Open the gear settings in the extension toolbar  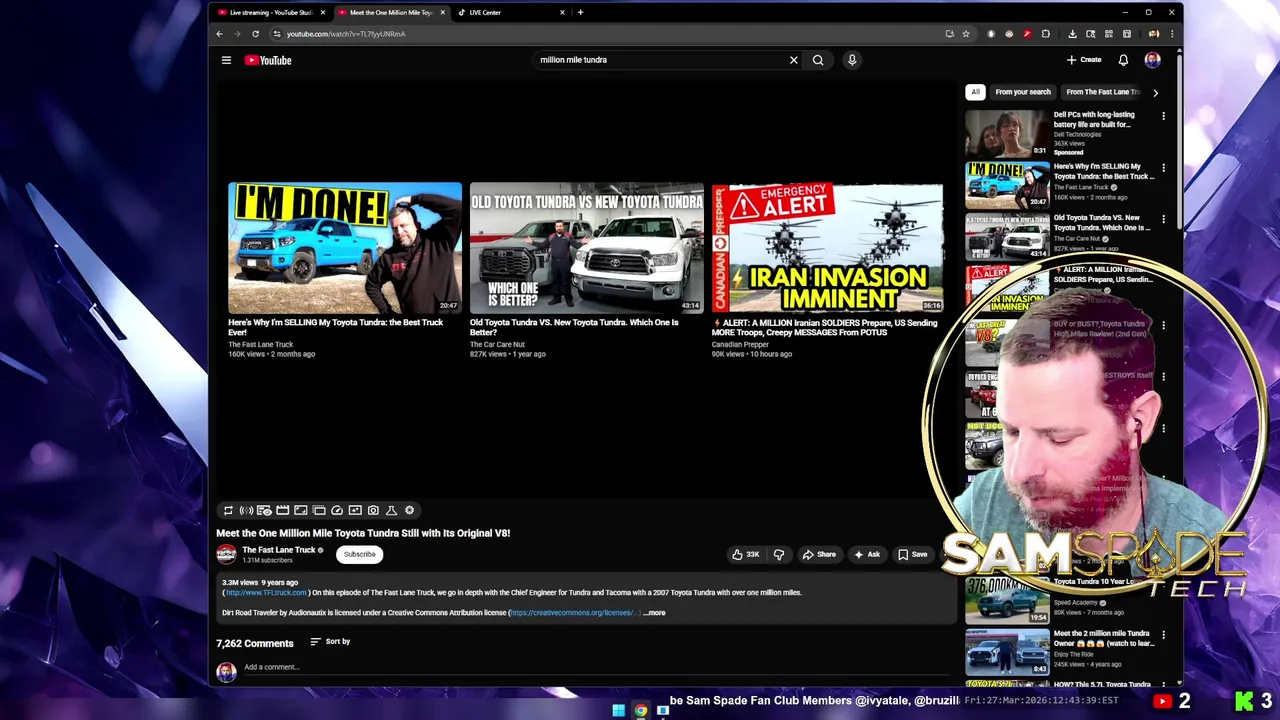[409, 510]
